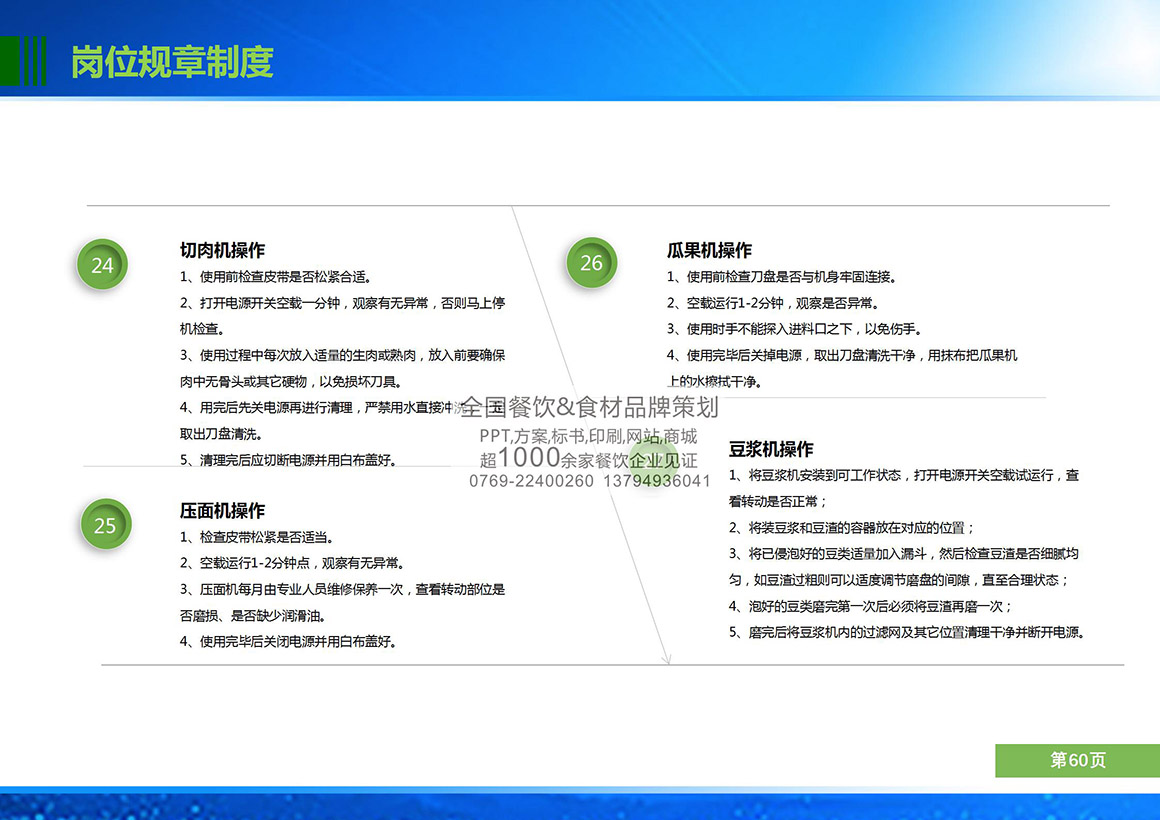The height and width of the screenshot is (820, 1160).
Task: Click the phone number 0769-22400260
Action: coord(531,481)
